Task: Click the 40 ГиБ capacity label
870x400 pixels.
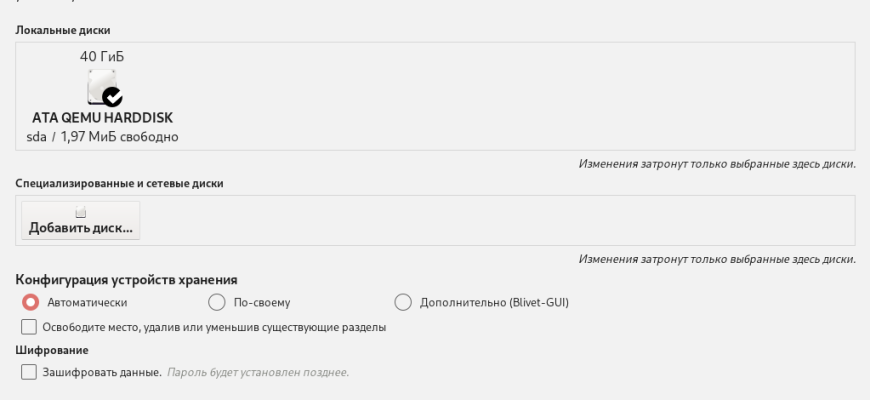Action: pos(102,56)
